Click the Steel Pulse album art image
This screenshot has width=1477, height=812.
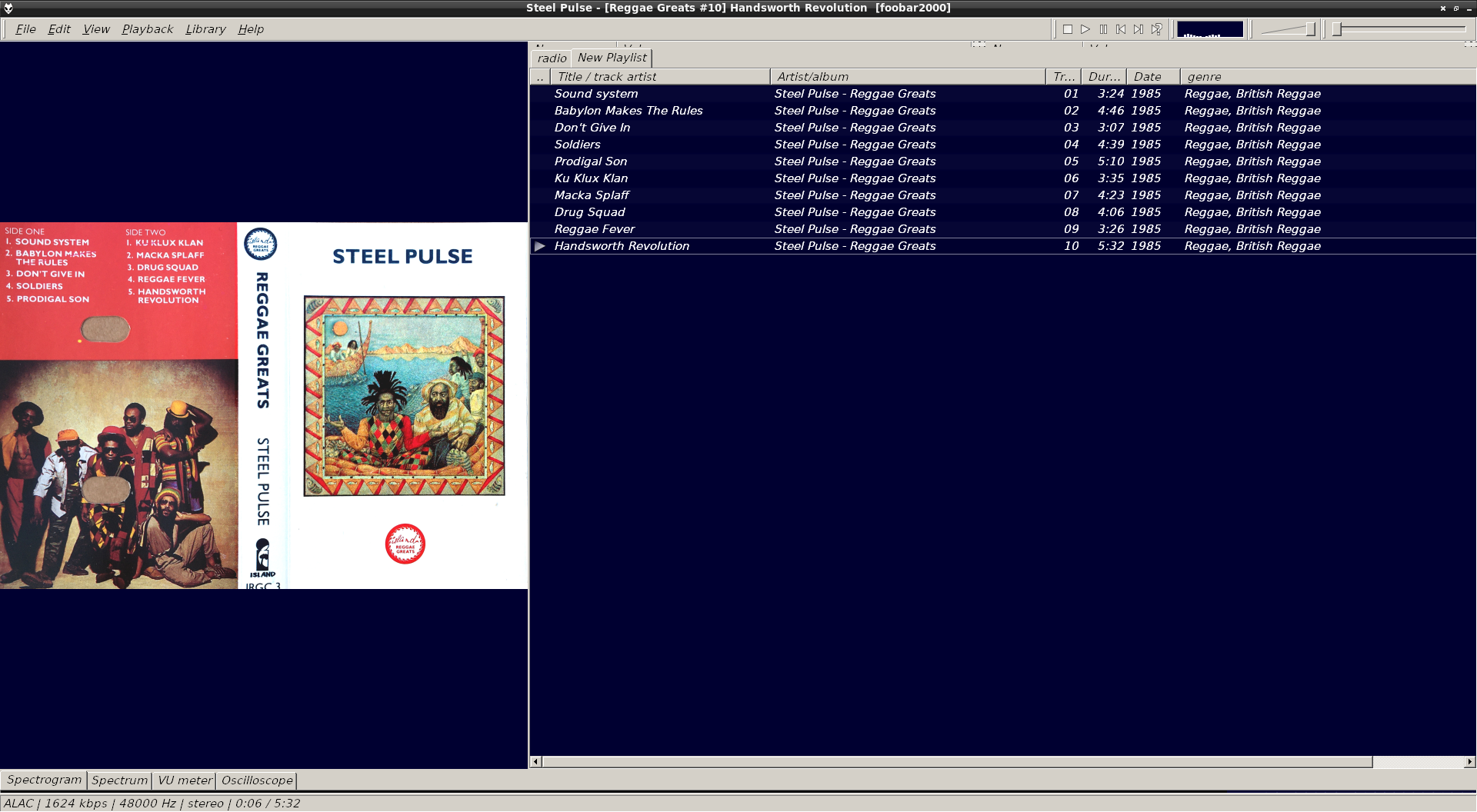pos(264,406)
